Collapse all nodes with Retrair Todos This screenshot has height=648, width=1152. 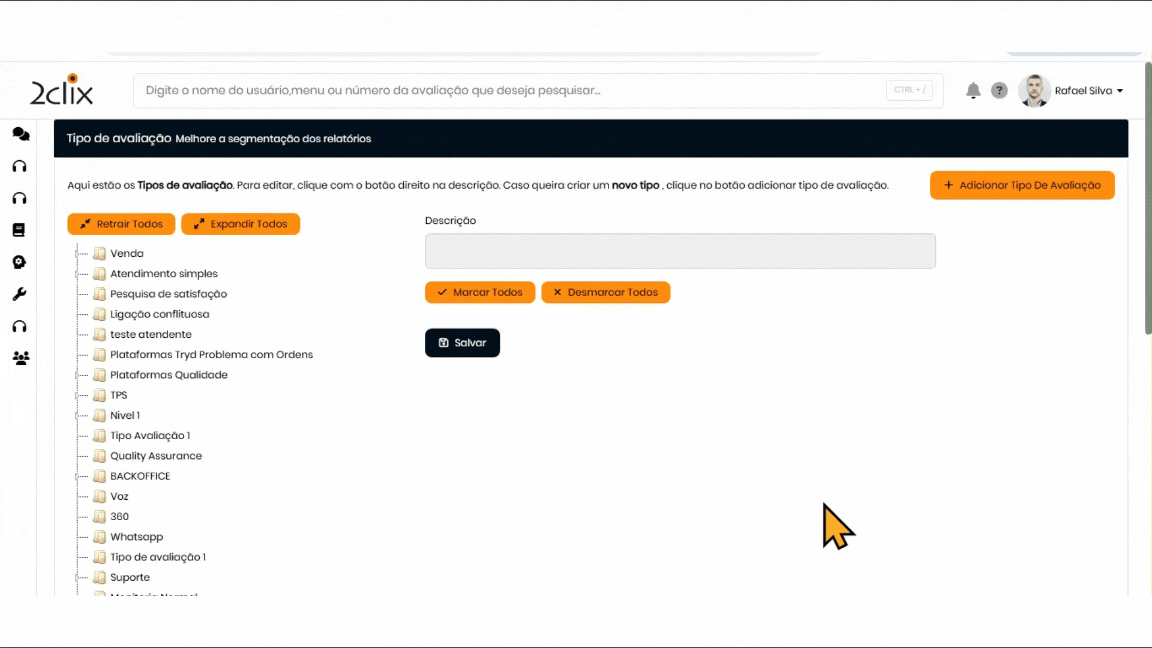pyautogui.click(x=121, y=224)
